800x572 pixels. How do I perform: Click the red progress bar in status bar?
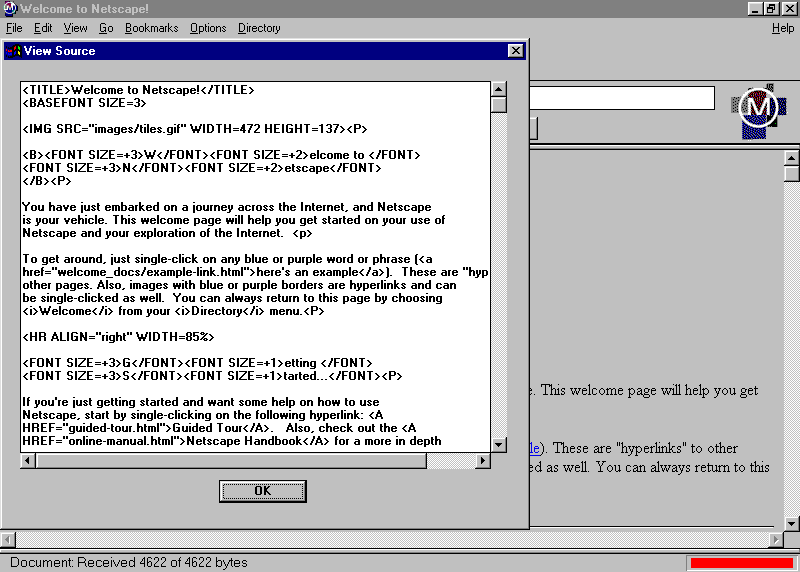pos(741,562)
